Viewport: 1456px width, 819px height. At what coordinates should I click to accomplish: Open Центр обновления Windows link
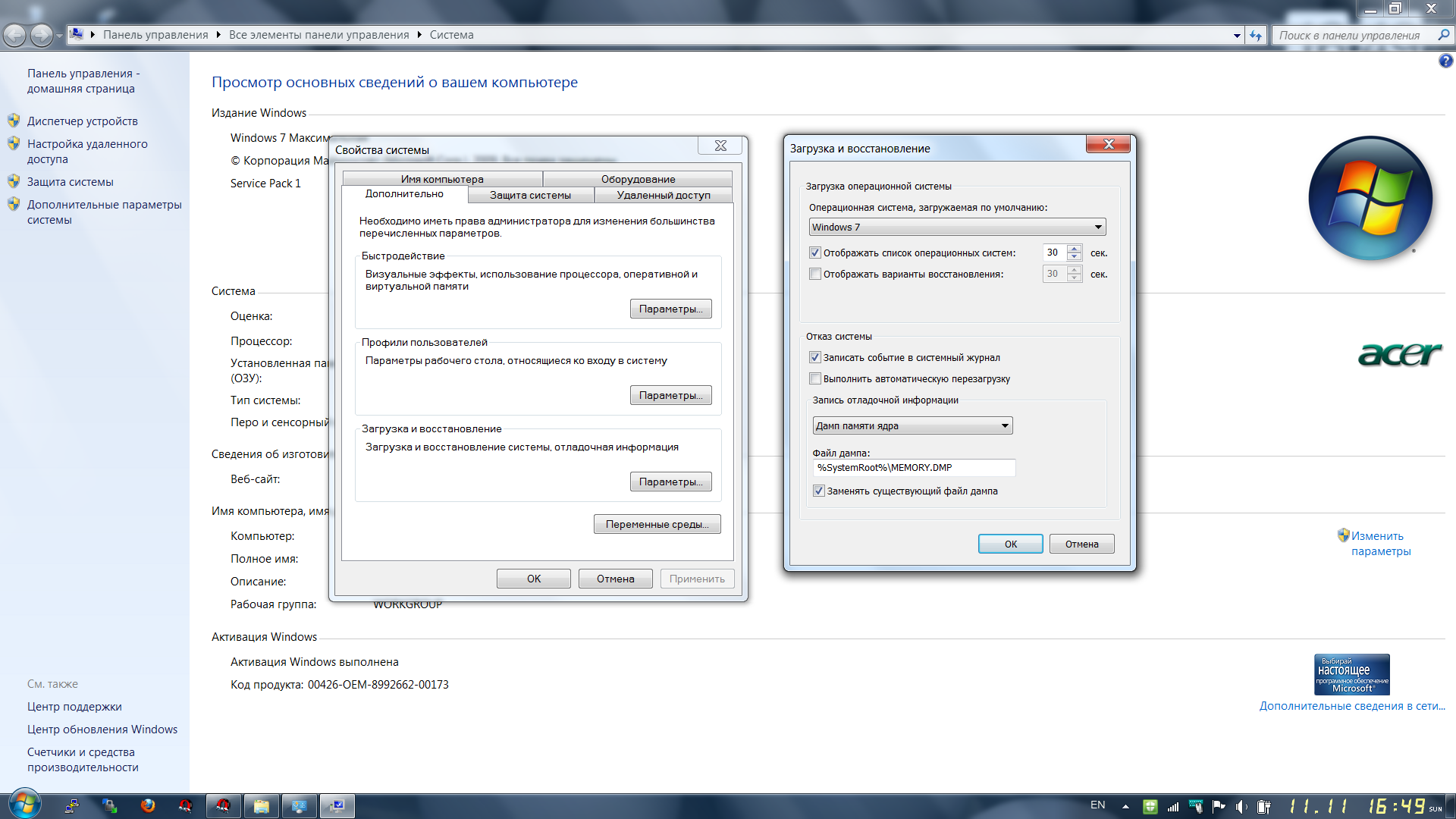[x=102, y=730]
